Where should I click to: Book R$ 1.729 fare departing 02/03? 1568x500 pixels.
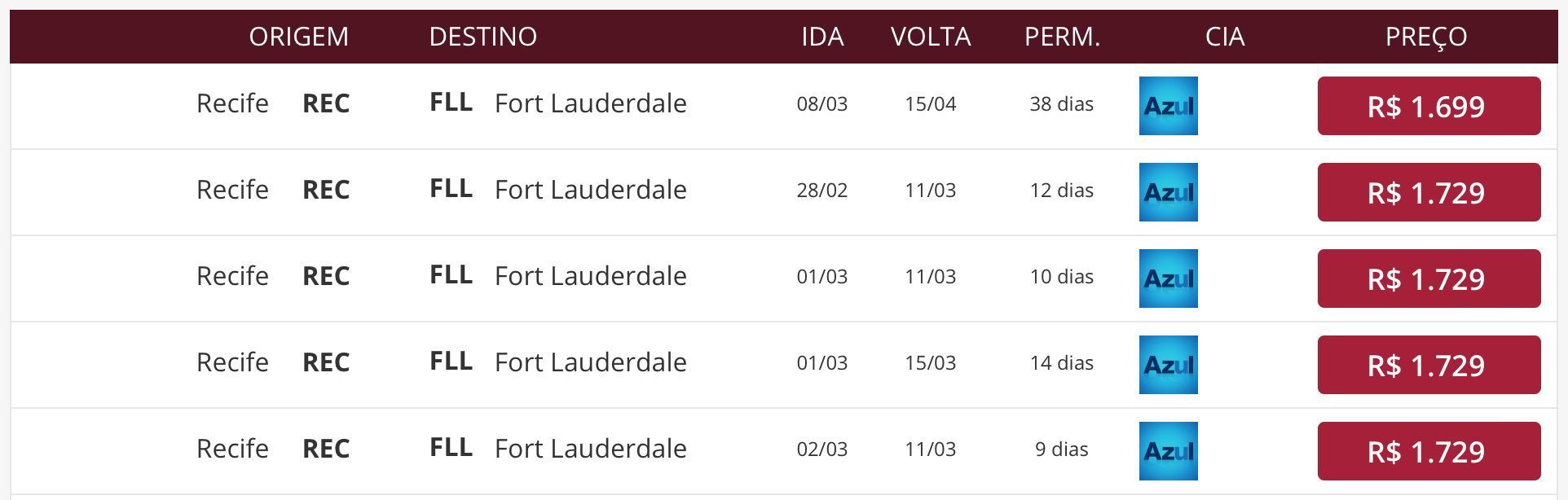[1429, 451]
